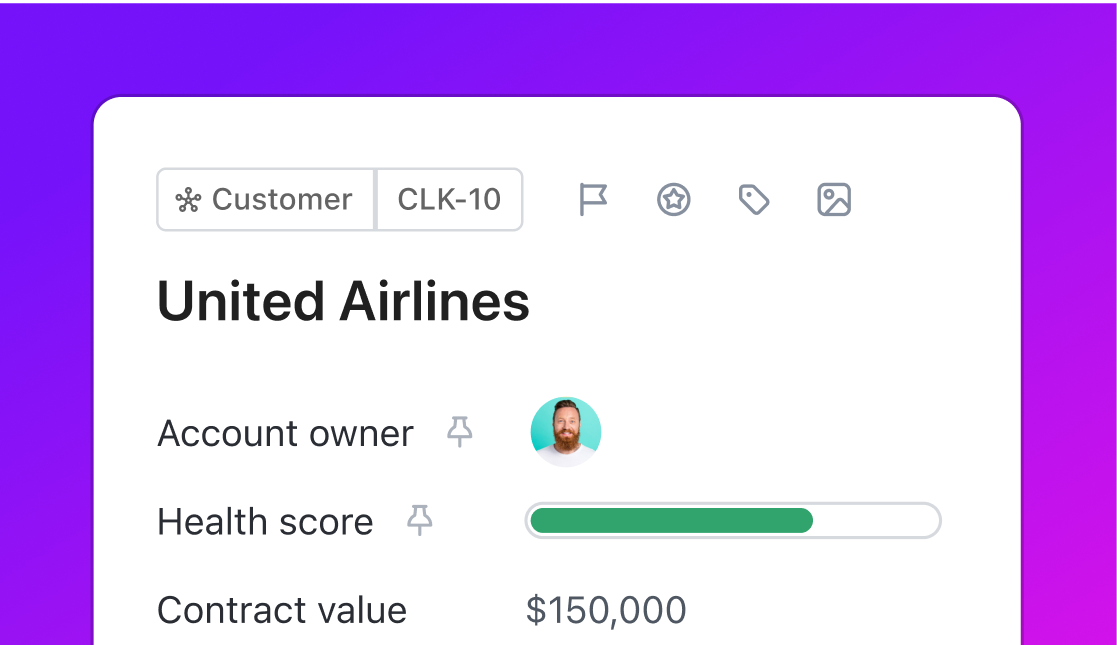Toggle pin next to Health score
Viewport: 1117px width, 645px height.
point(420,520)
